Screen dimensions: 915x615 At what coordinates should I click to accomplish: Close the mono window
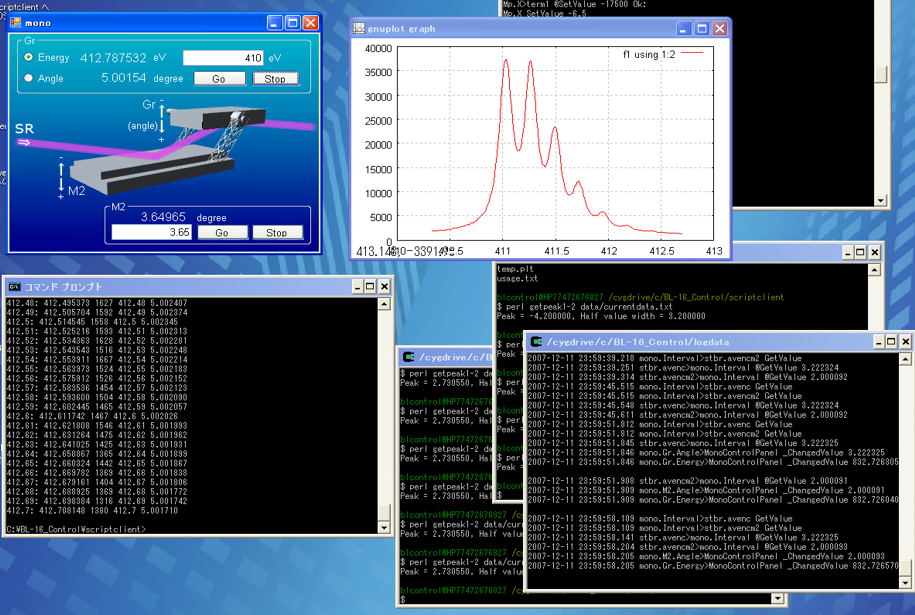tap(311, 23)
